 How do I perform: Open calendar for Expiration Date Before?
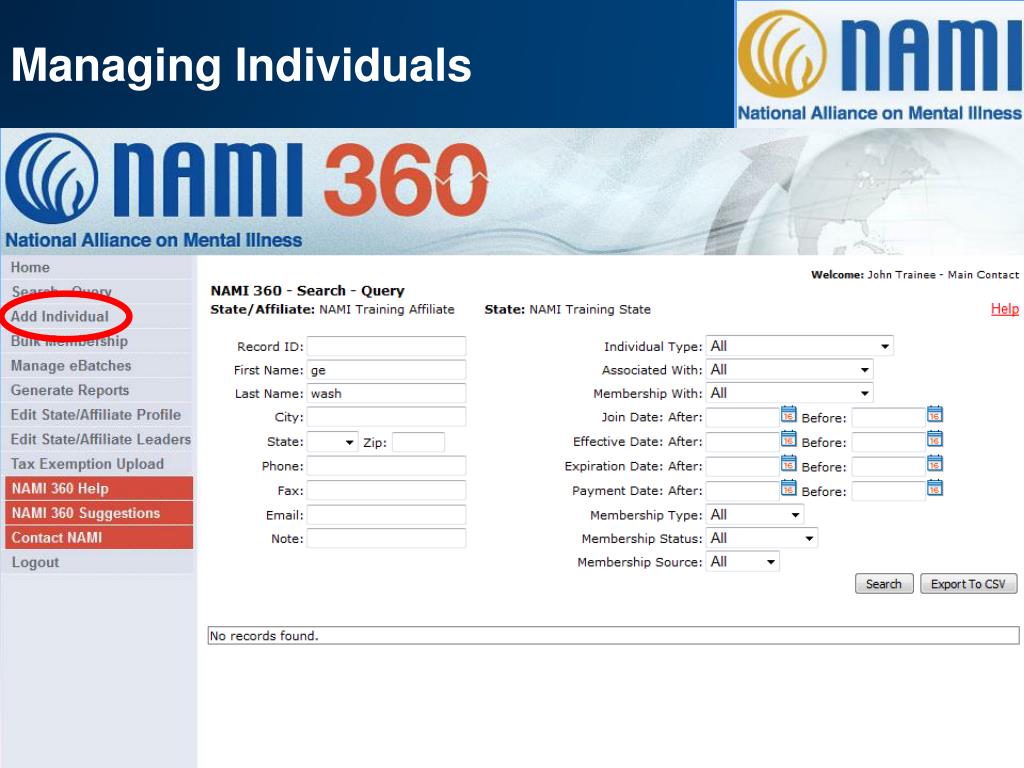935,464
